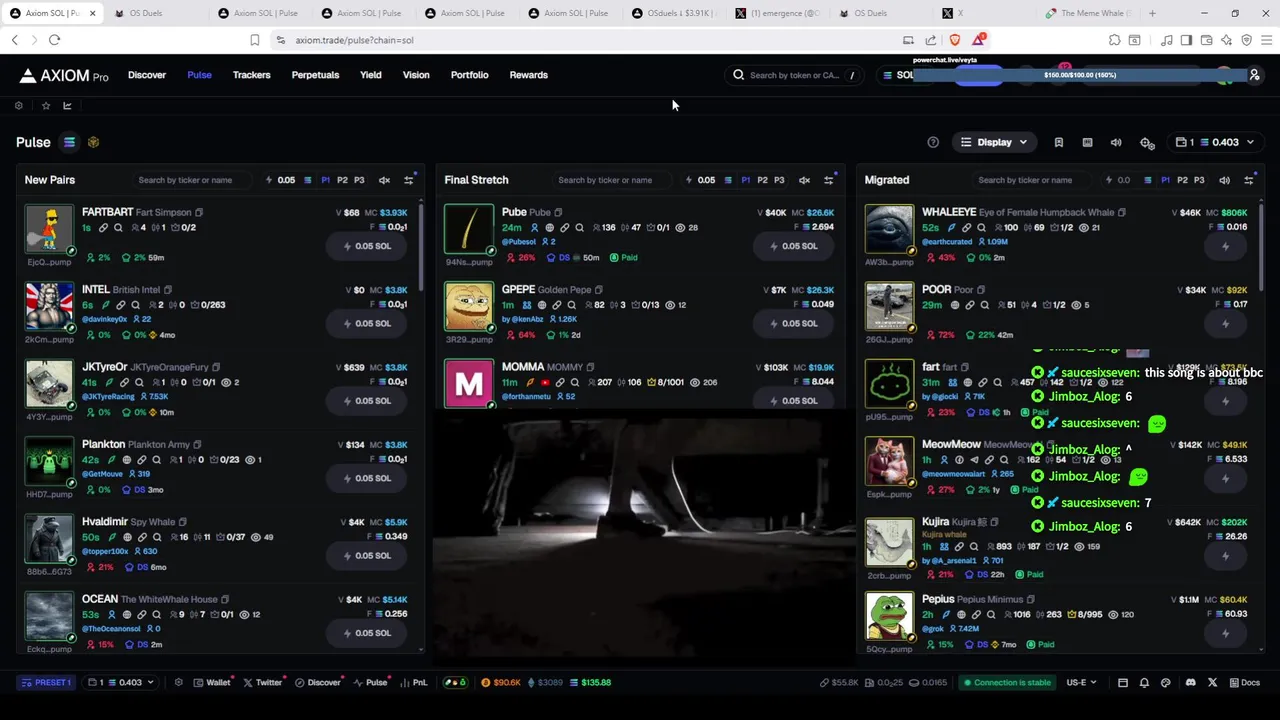This screenshot has height=720, width=1280.
Task: Unmute sound for the New Pairs column
Action: coord(384,180)
